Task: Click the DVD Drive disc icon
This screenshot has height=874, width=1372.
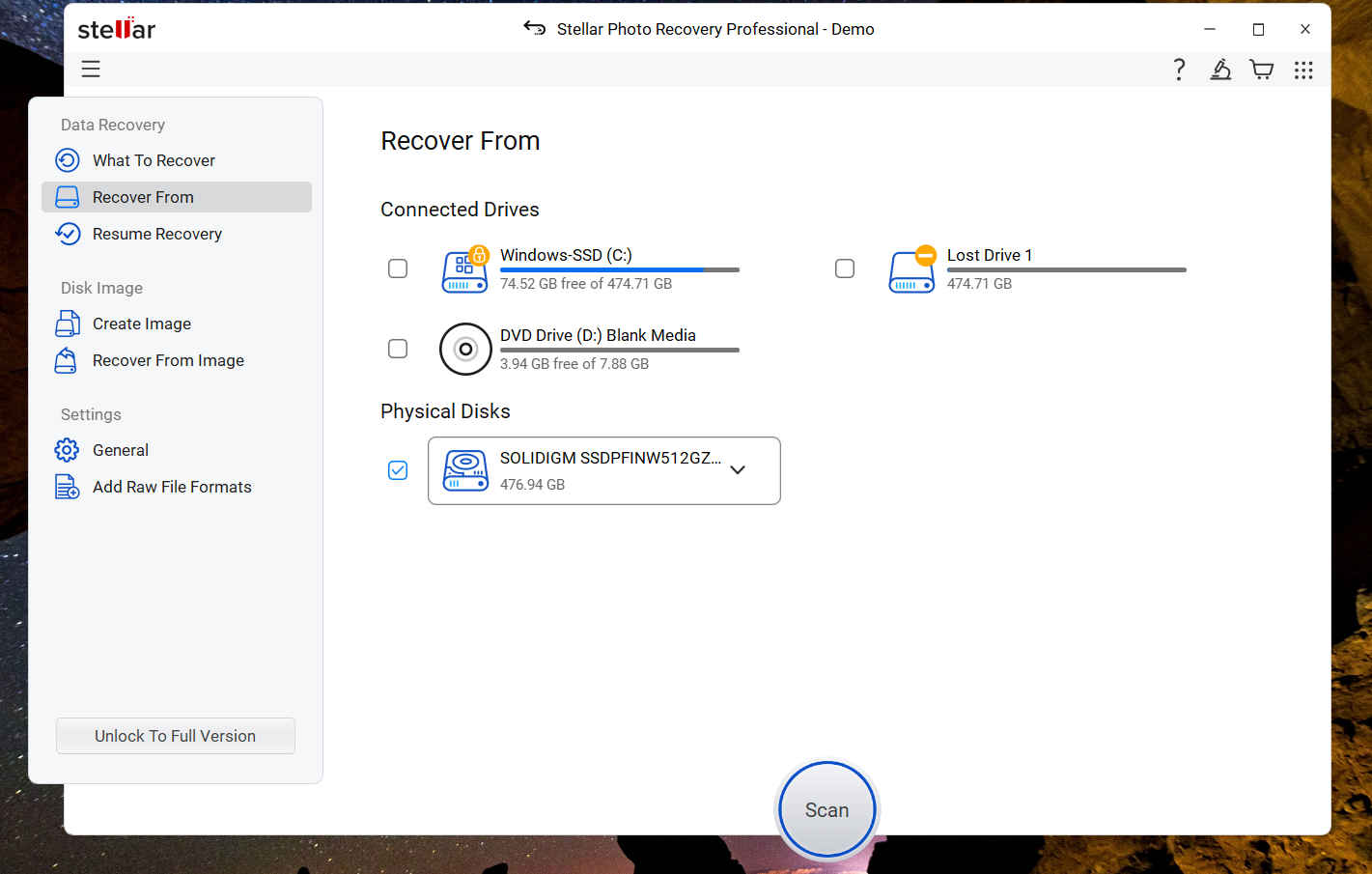Action: tap(465, 349)
